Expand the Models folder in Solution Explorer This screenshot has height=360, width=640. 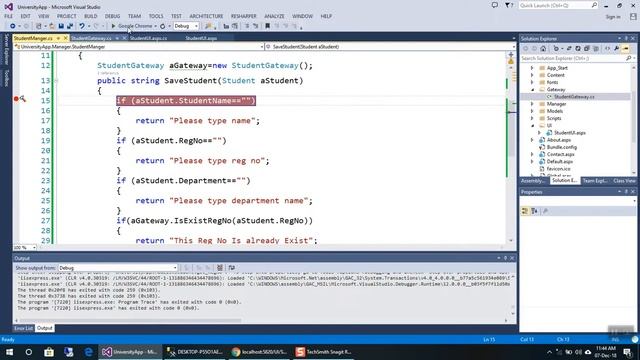tap(532, 111)
